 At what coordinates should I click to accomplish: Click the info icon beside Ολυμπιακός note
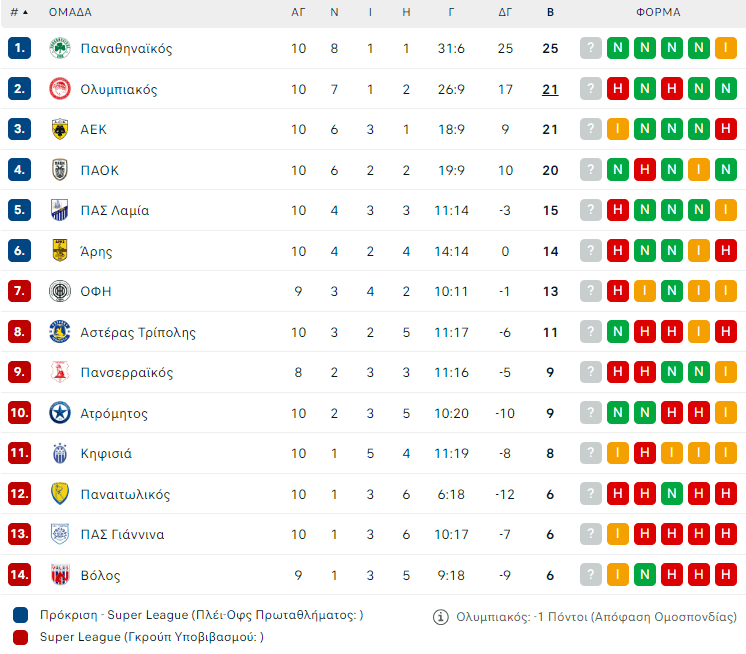(440, 617)
